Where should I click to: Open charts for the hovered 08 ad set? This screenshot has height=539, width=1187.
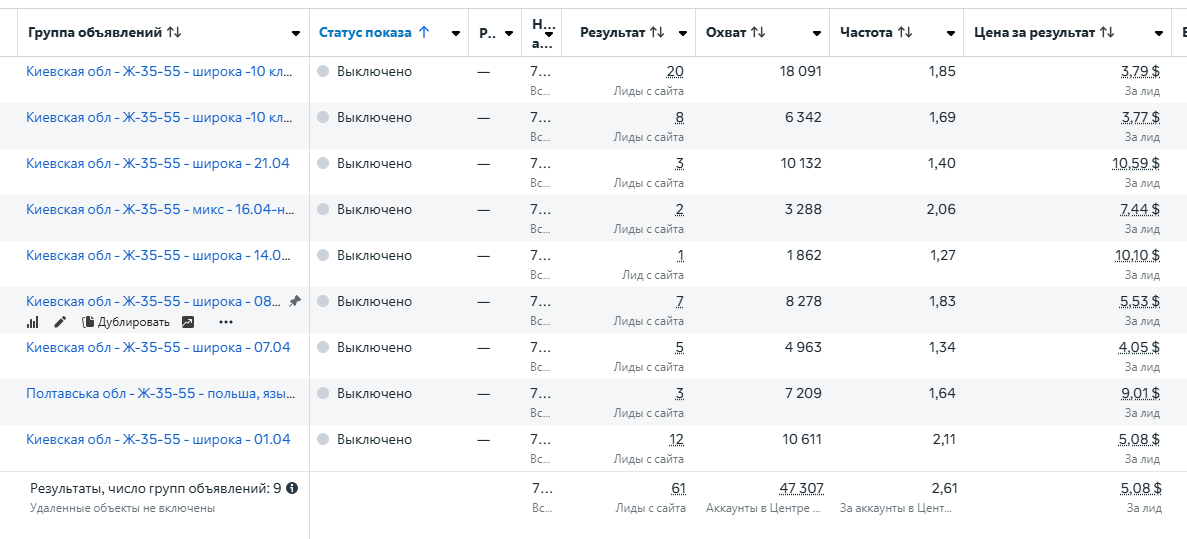coord(33,322)
